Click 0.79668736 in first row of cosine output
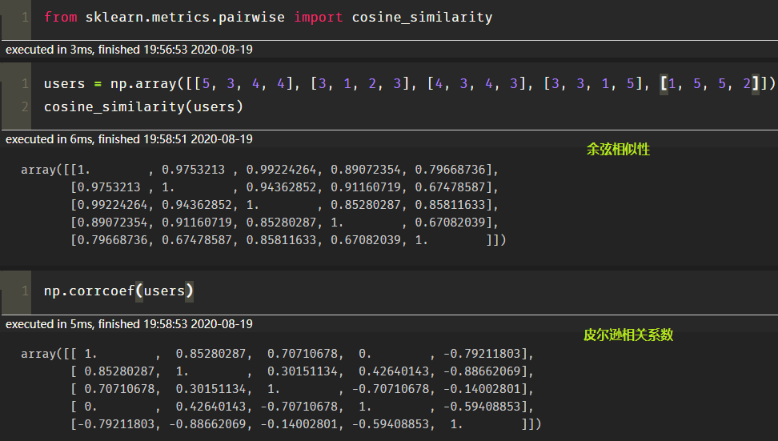This screenshot has height=441, width=778. 450,170
